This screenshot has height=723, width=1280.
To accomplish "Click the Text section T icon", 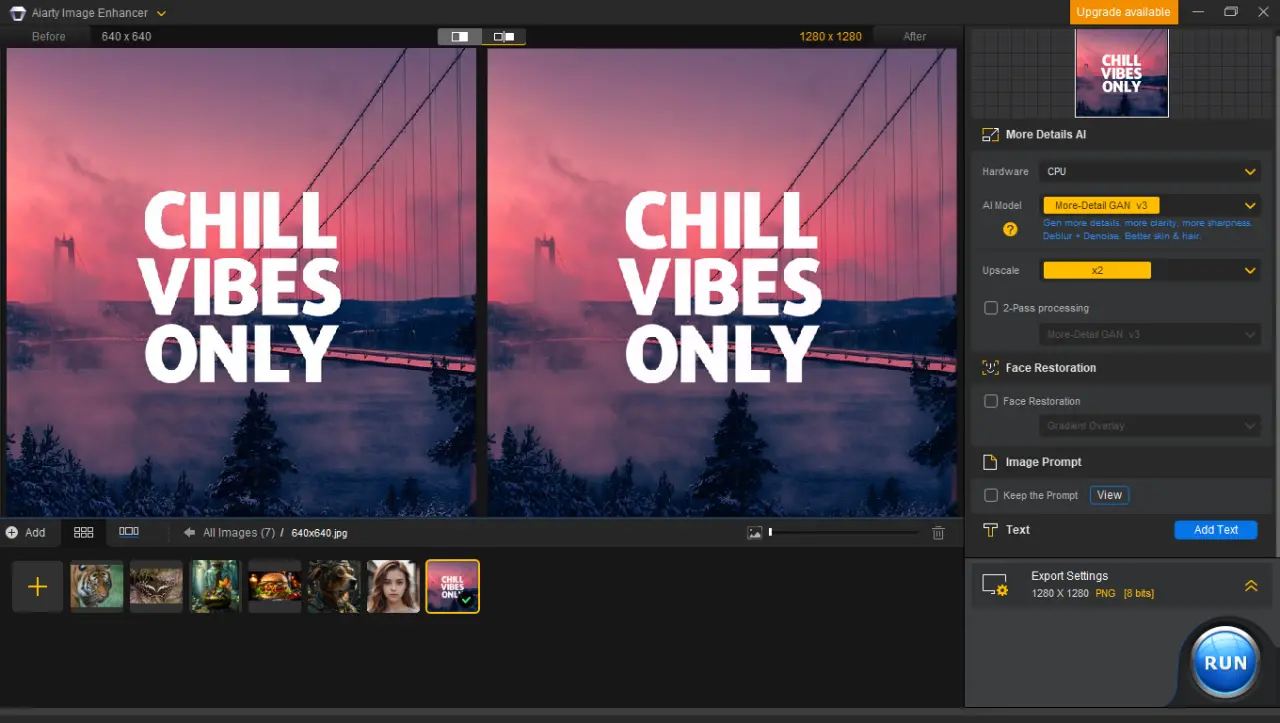I will [x=990, y=530].
